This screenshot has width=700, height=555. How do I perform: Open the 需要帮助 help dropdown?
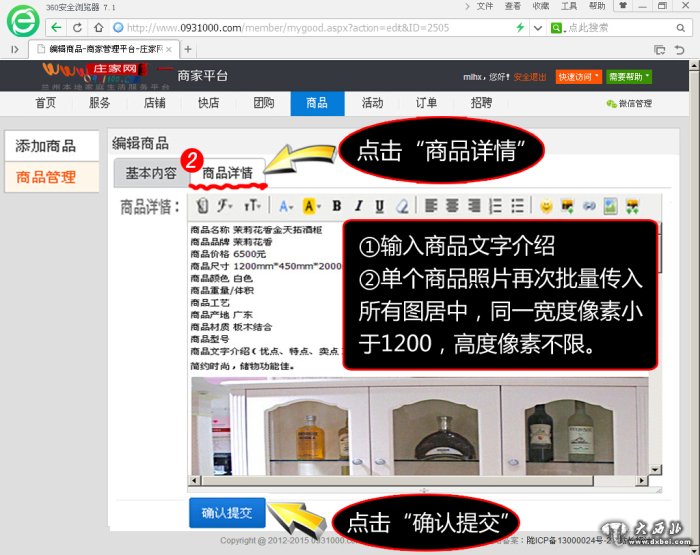pos(629,76)
